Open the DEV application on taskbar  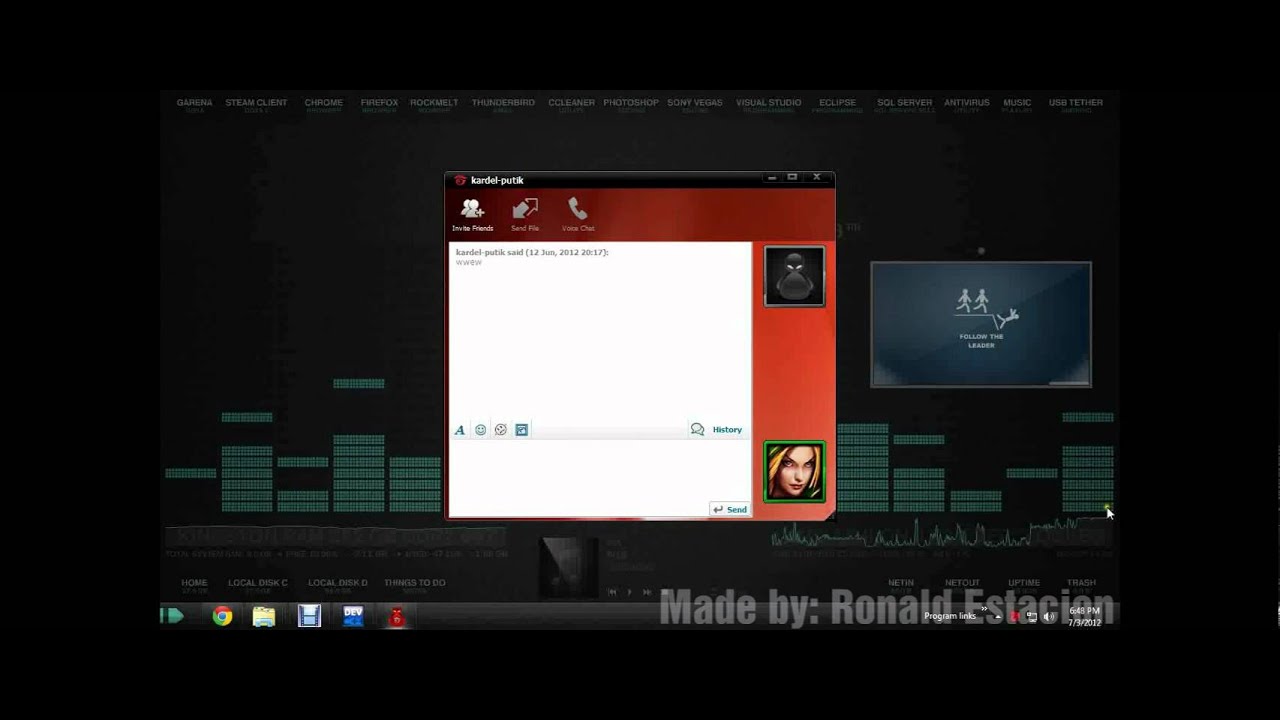353,616
